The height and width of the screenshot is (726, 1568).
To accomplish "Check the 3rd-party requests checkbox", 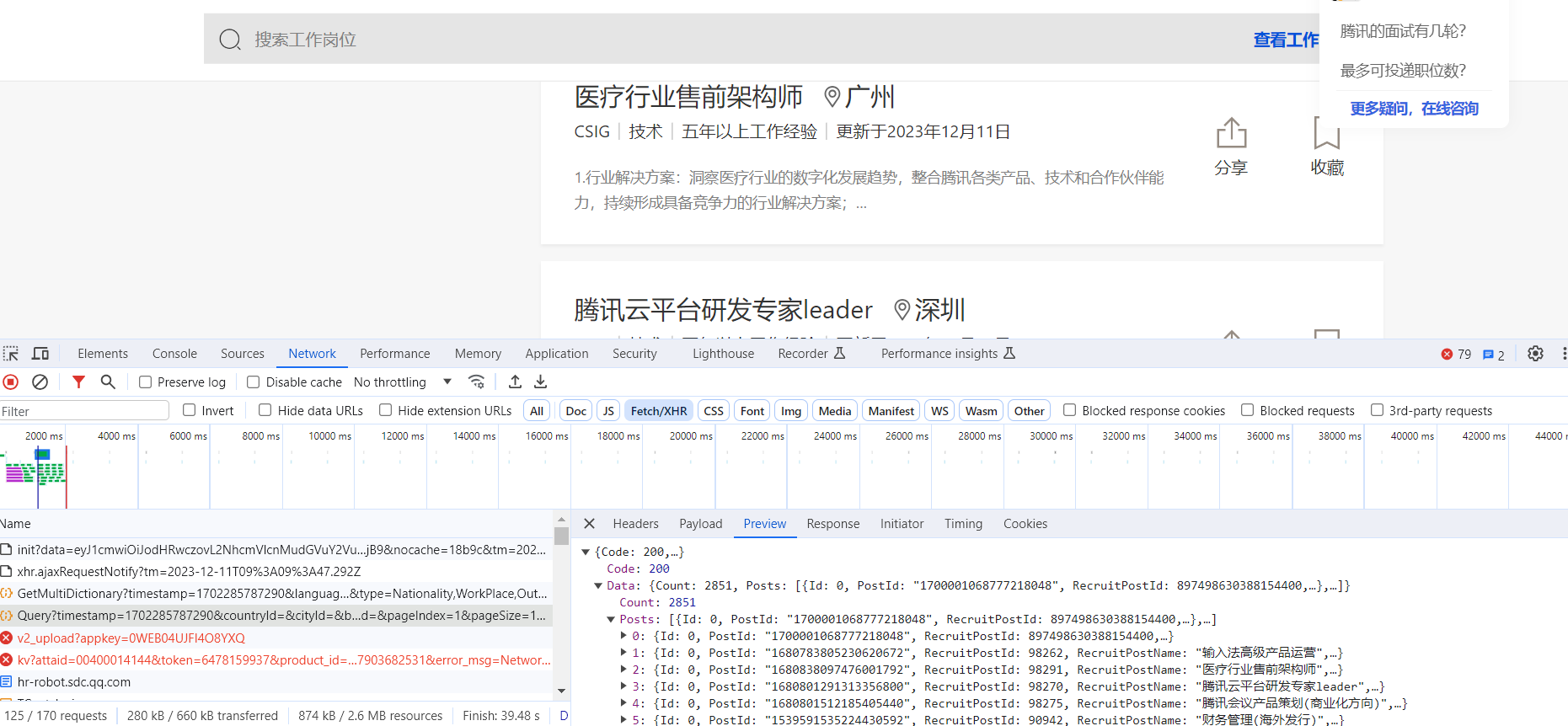I will 1378,410.
